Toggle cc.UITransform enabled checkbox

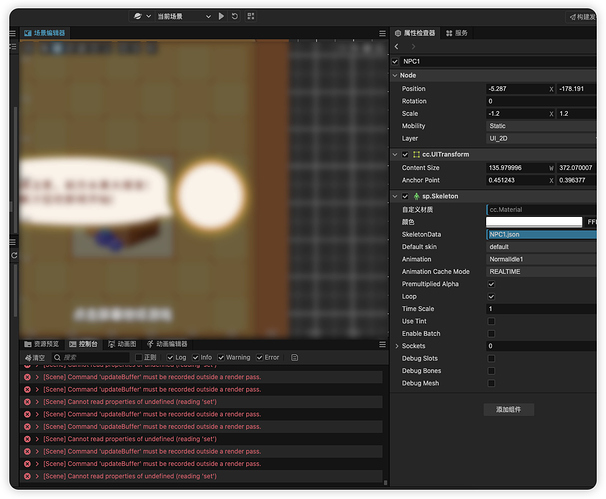pos(405,155)
